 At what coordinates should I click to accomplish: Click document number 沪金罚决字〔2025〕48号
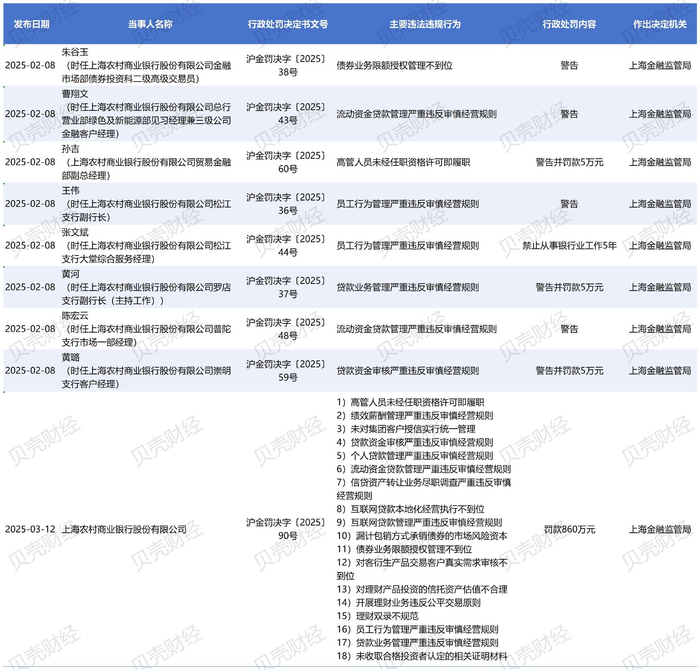click(x=288, y=329)
